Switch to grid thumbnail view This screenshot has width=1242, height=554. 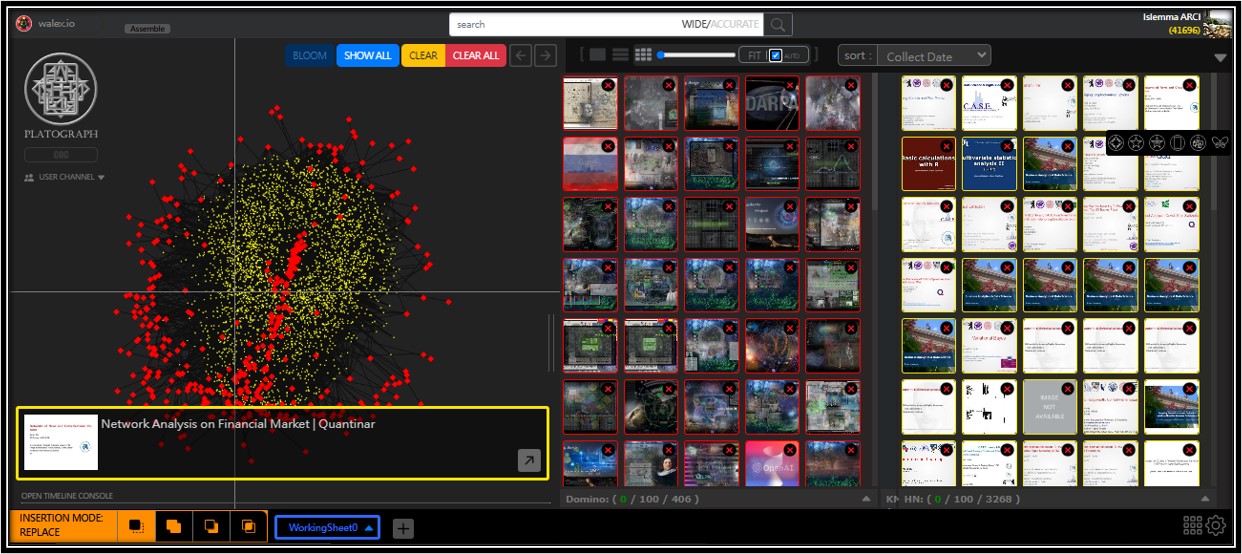(644, 55)
